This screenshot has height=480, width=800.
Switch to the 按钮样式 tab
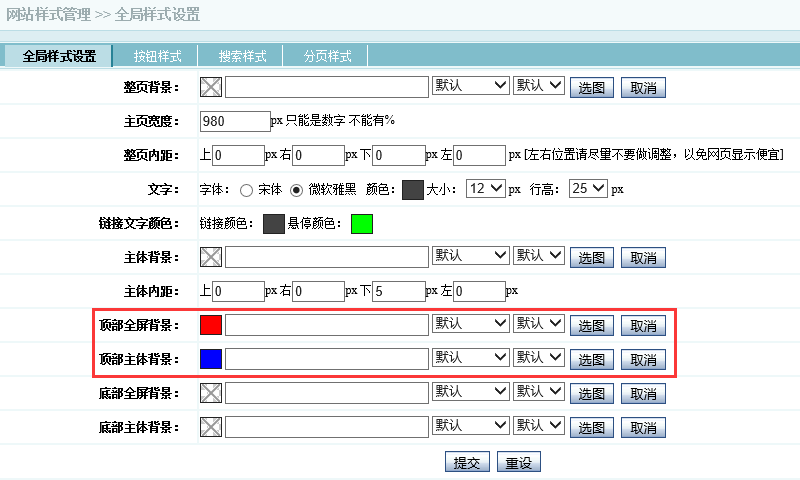(155, 56)
